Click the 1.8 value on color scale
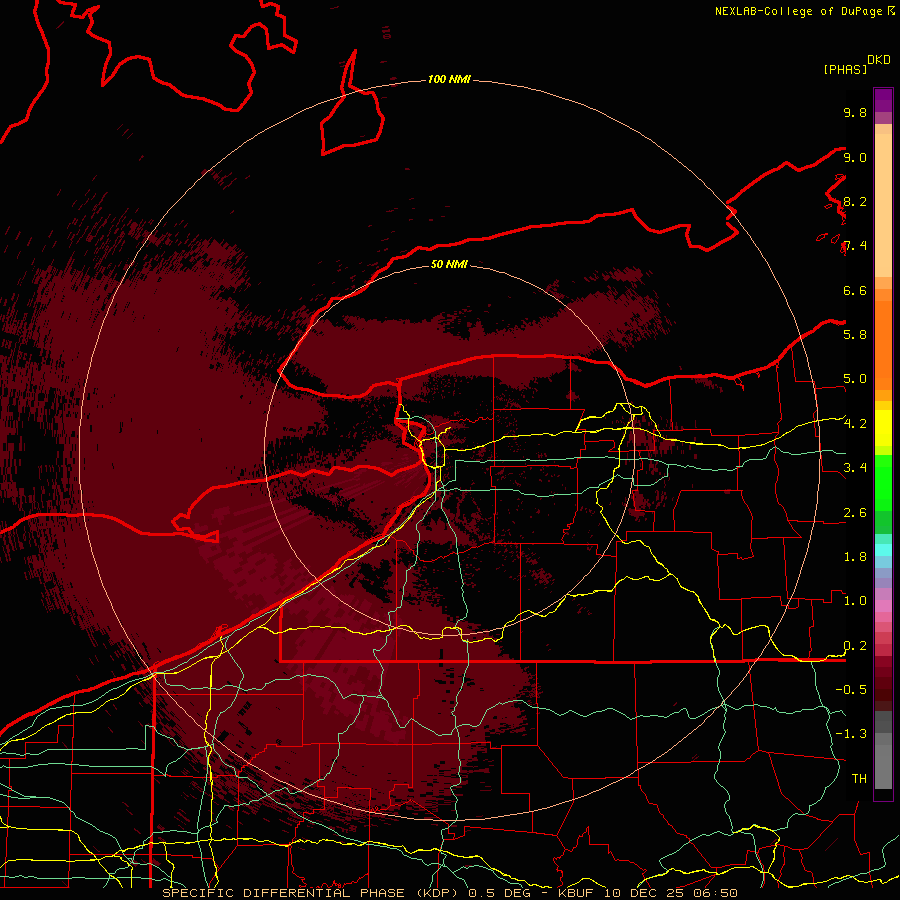The image size is (900, 900). tap(855, 557)
